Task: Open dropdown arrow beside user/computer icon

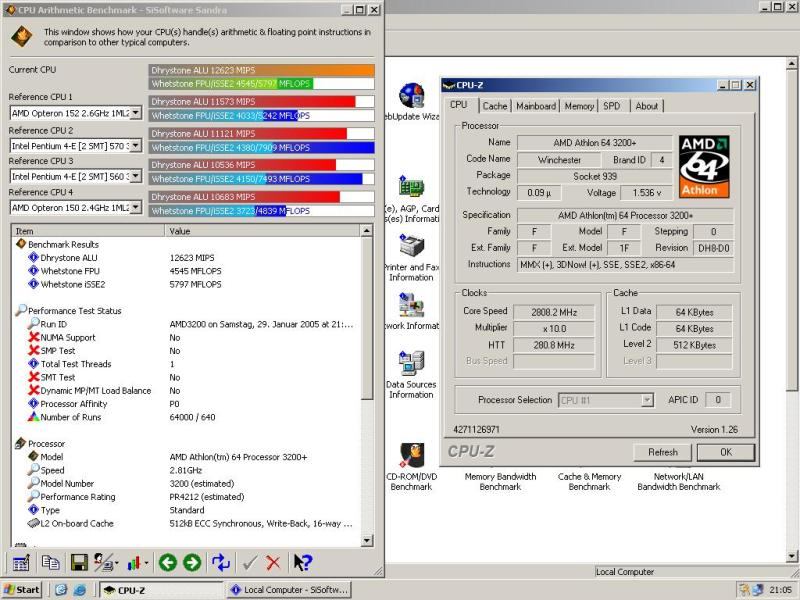Action: [x=117, y=563]
